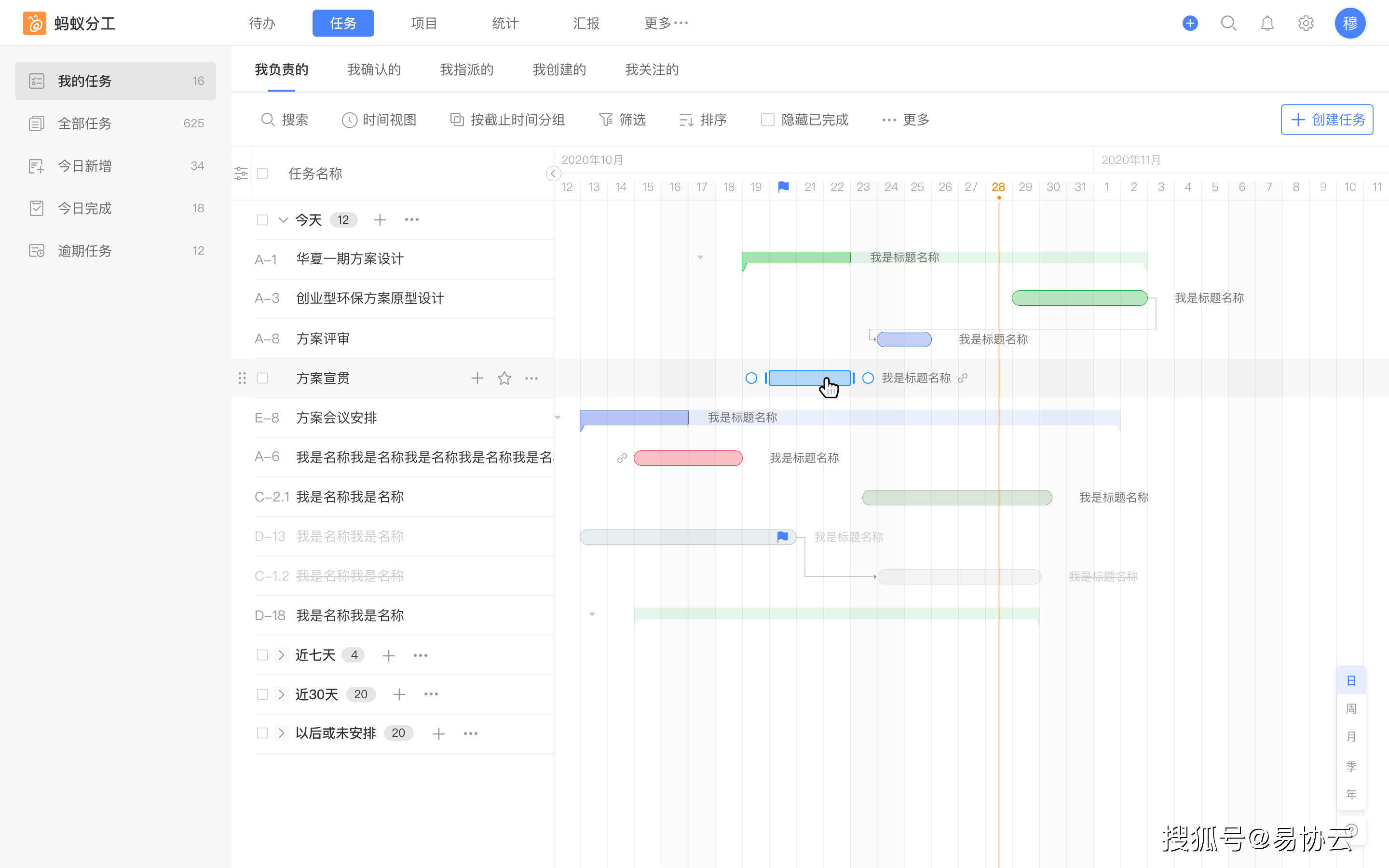The image size is (1389, 868).
Task: Collapse A-1 gantt subtask triangle
Action: (700, 257)
